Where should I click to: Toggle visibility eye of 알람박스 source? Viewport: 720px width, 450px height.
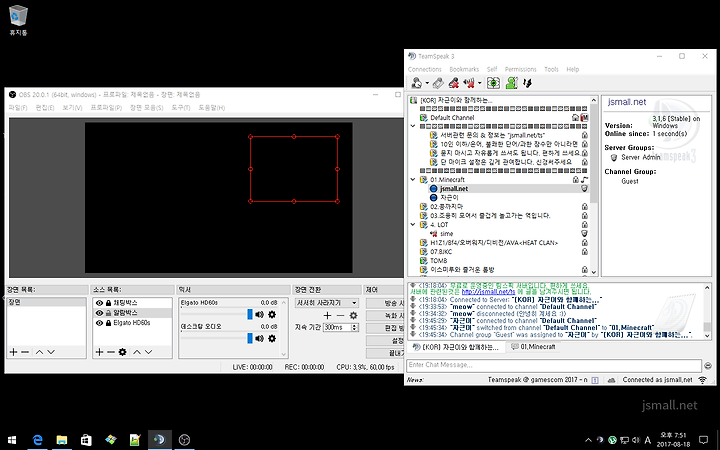pos(99,313)
